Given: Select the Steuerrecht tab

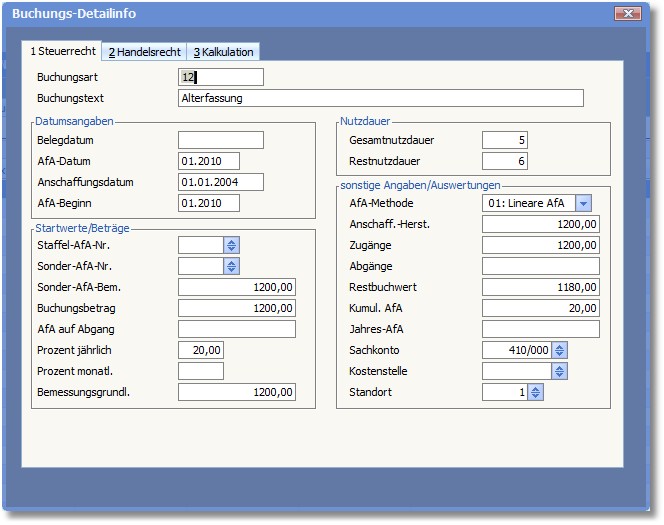Looking at the screenshot, I should pyautogui.click(x=62, y=51).
